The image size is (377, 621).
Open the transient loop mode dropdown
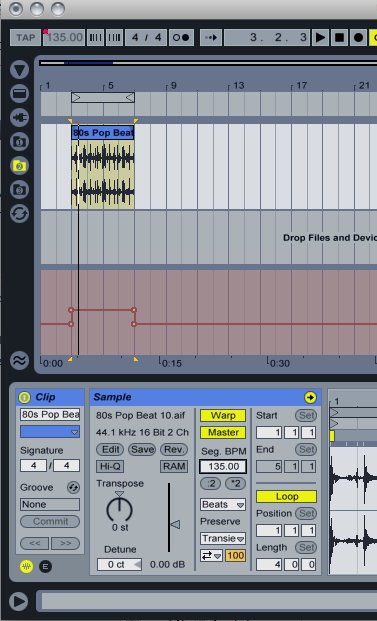click(211, 556)
